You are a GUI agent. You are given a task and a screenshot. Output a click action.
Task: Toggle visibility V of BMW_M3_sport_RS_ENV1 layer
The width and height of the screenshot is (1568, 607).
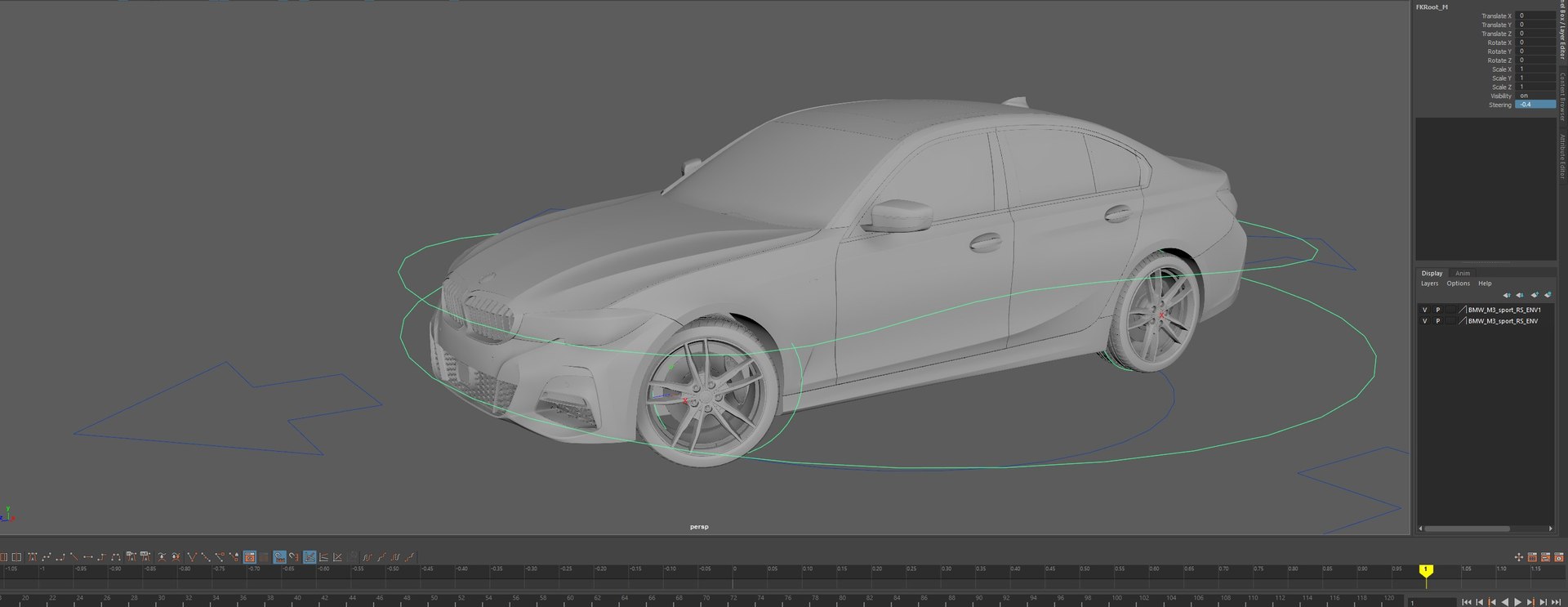[x=1425, y=310]
